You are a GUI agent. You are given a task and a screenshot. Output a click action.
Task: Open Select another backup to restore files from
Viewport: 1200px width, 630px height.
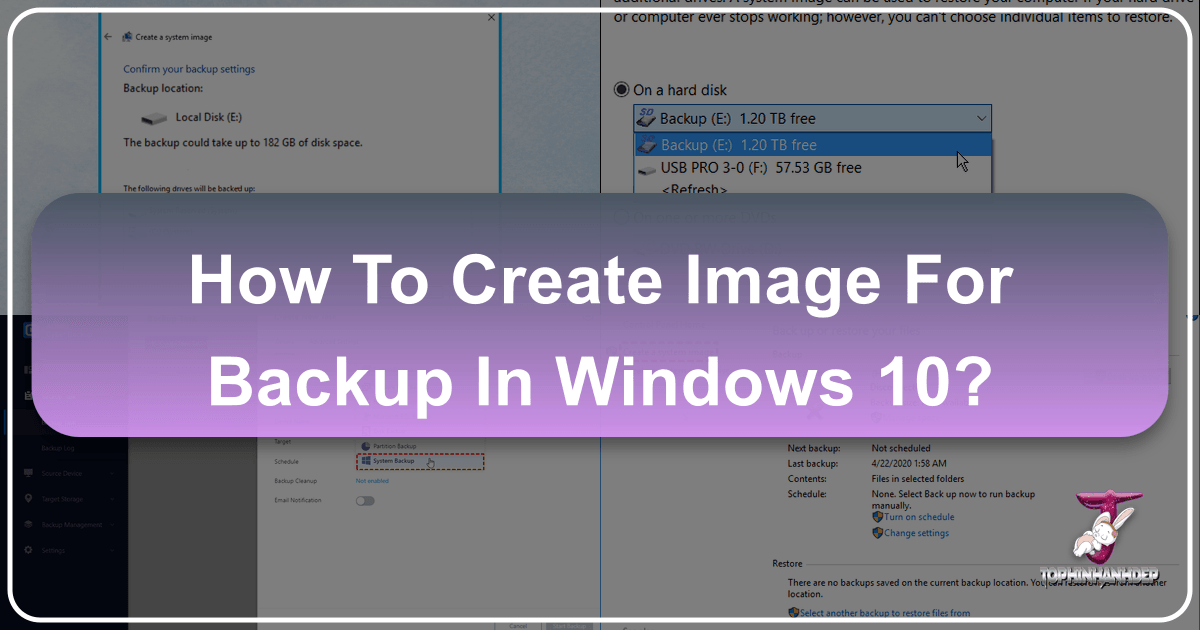[884, 613]
